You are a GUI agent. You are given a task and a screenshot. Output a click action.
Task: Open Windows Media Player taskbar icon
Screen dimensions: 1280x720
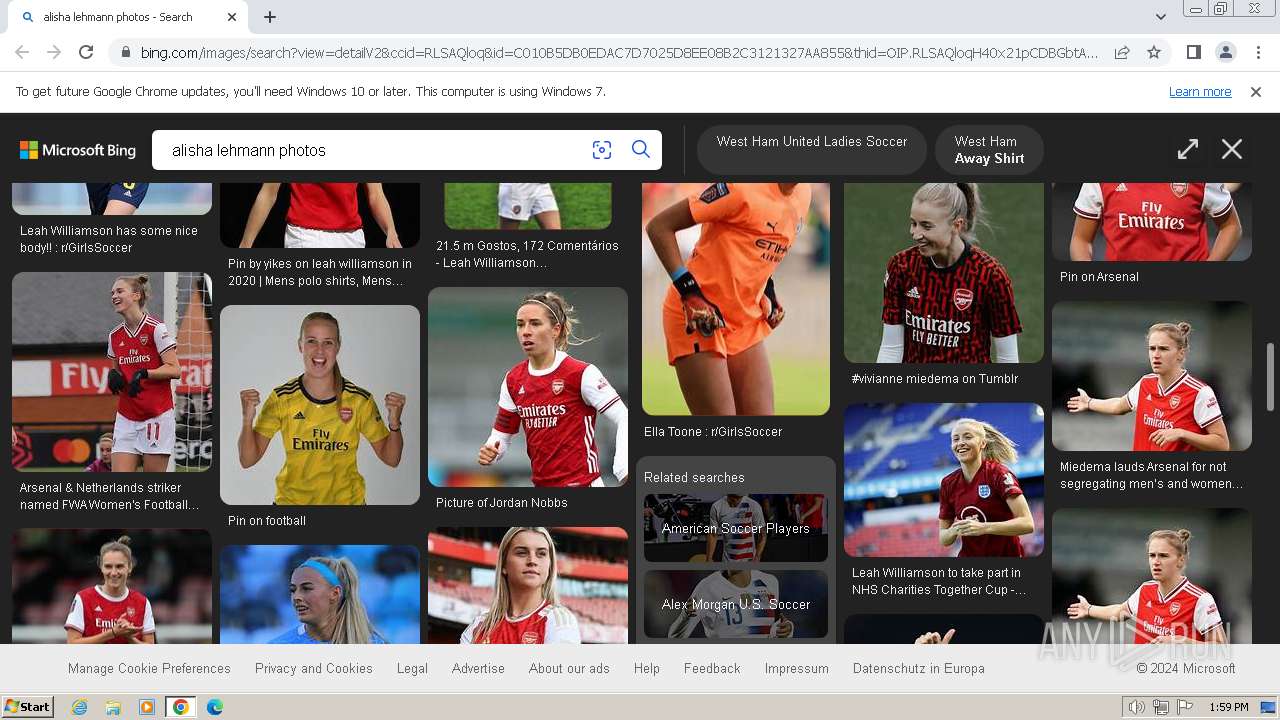tap(147, 707)
